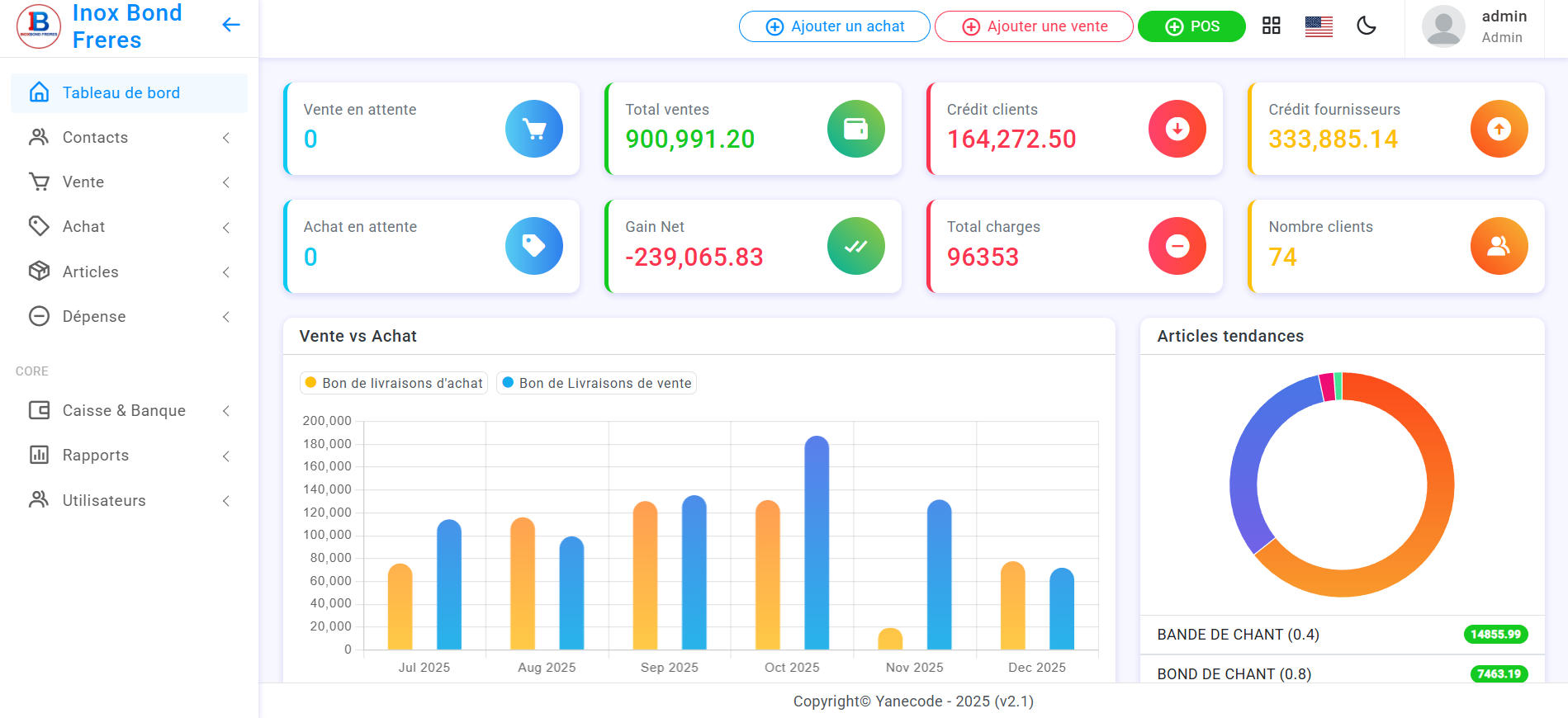Click the red down-arrow icon on Crédit clients
The height and width of the screenshot is (718, 1568).
(1177, 129)
